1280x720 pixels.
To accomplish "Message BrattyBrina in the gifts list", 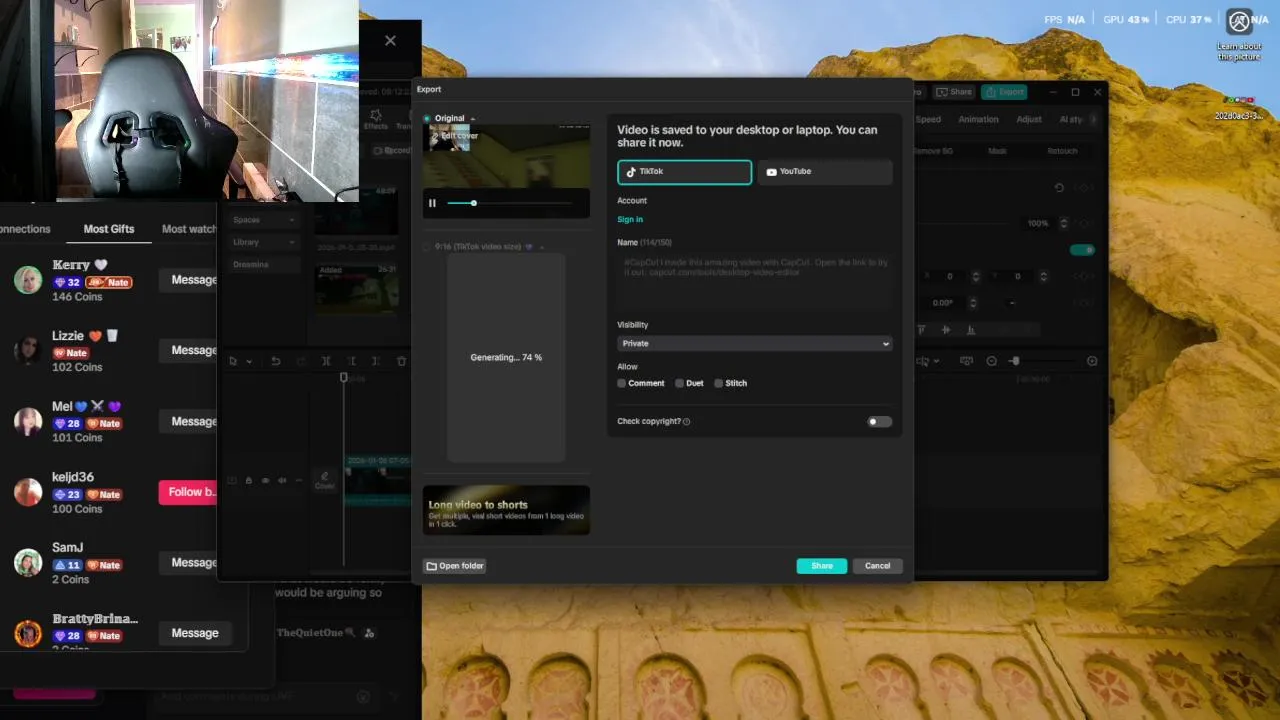I will pos(195,633).
